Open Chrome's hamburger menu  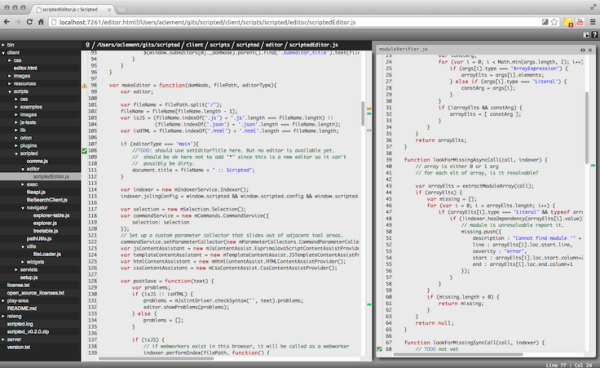(x=593, y=22)
